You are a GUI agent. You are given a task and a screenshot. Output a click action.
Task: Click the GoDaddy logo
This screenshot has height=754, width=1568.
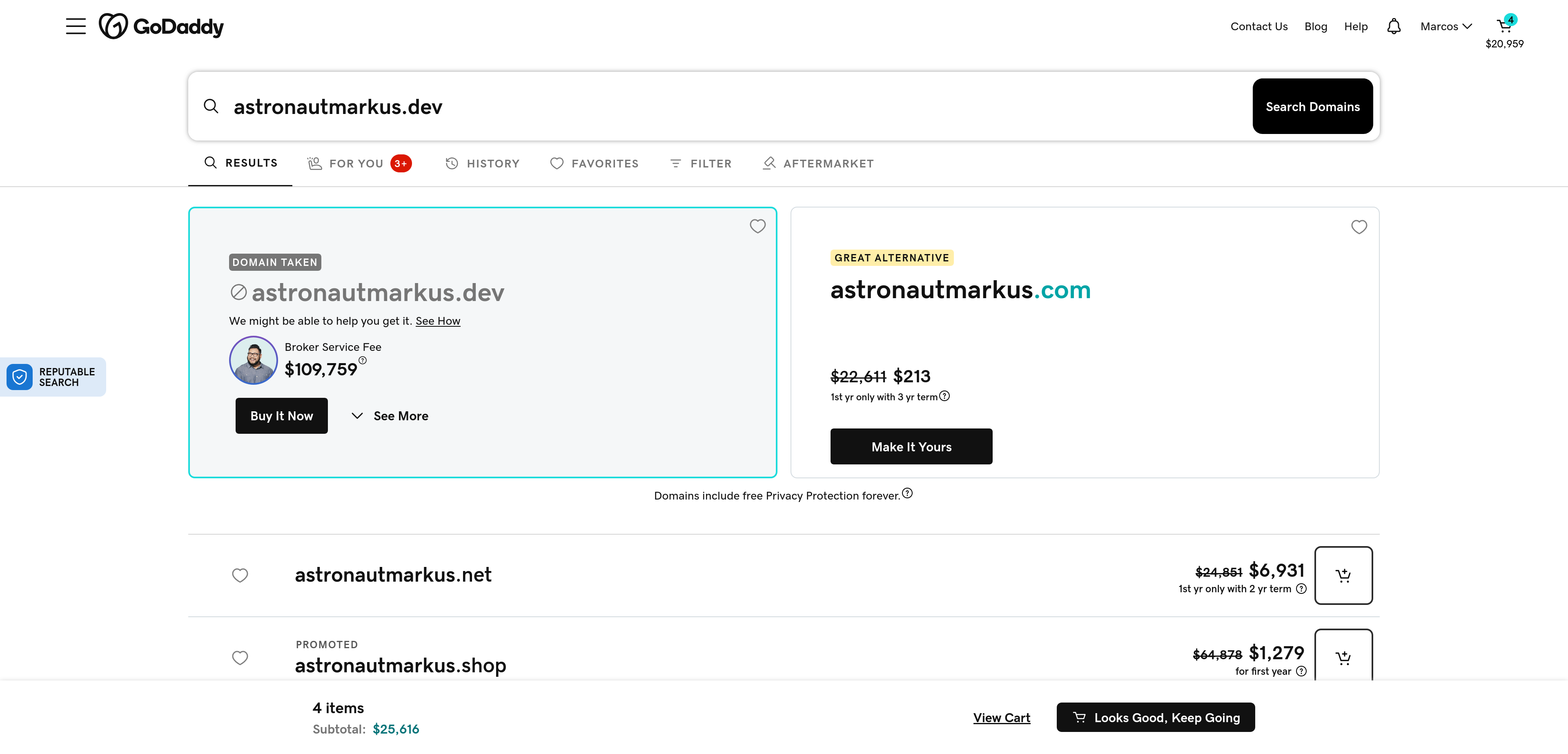[x=161, y=26]
